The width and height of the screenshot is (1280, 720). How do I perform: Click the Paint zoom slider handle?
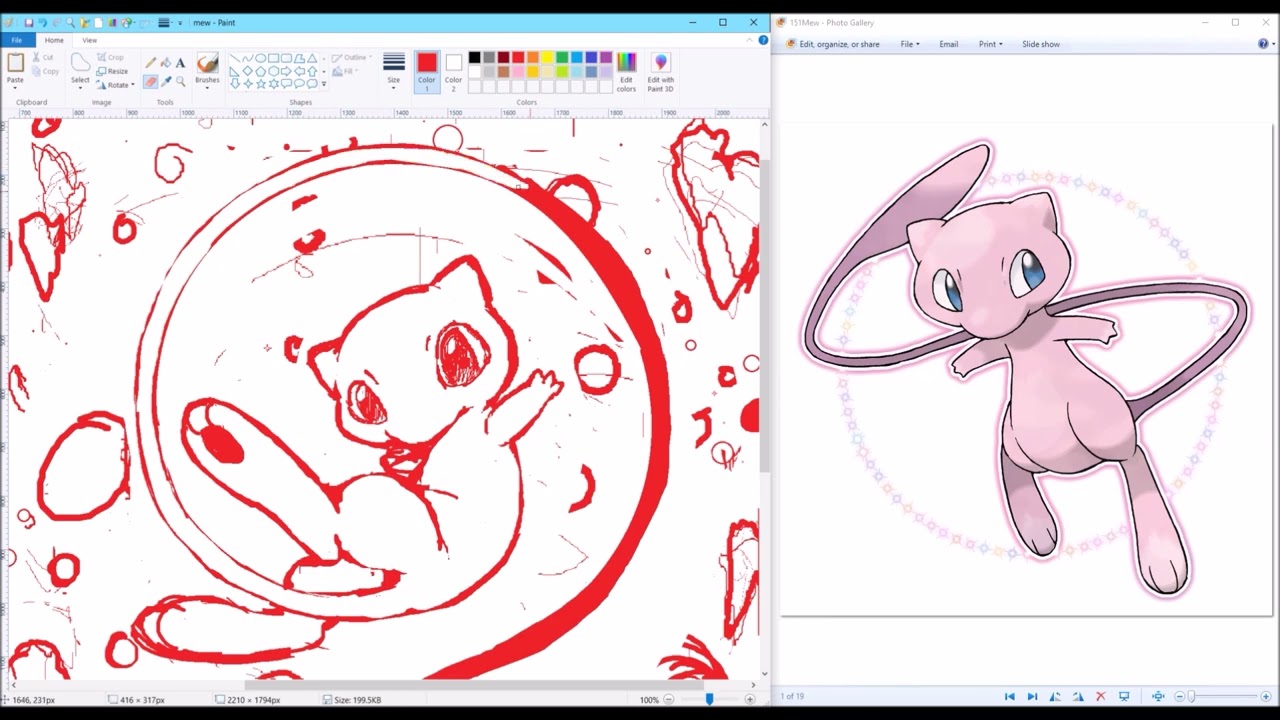click(x=709, y=700)
